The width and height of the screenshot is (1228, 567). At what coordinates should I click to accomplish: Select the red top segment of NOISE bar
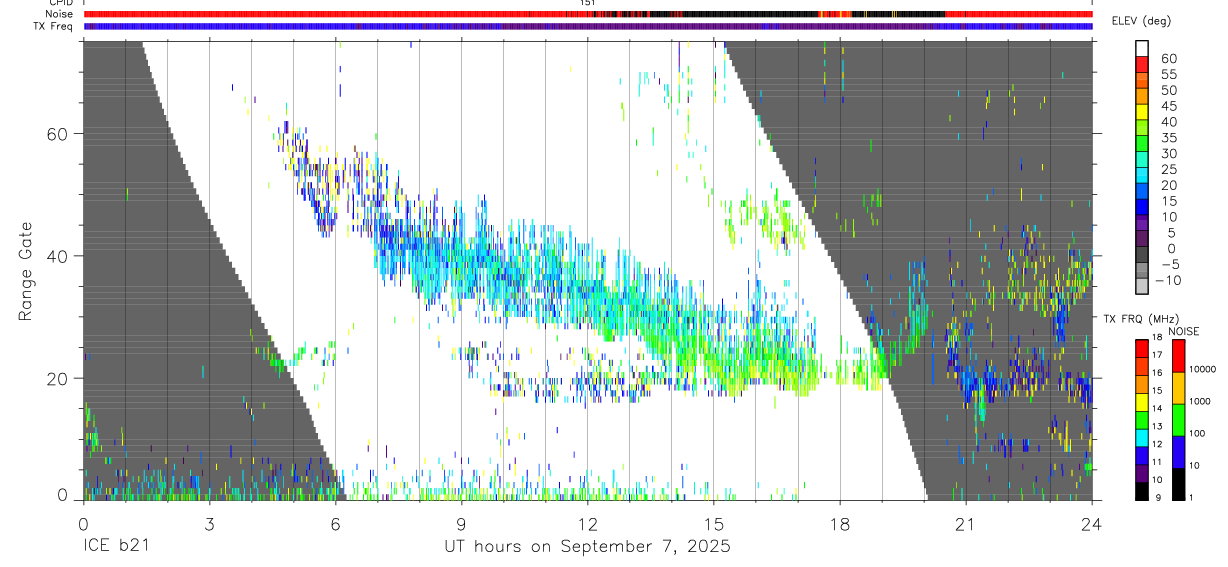click(1179, 356)
